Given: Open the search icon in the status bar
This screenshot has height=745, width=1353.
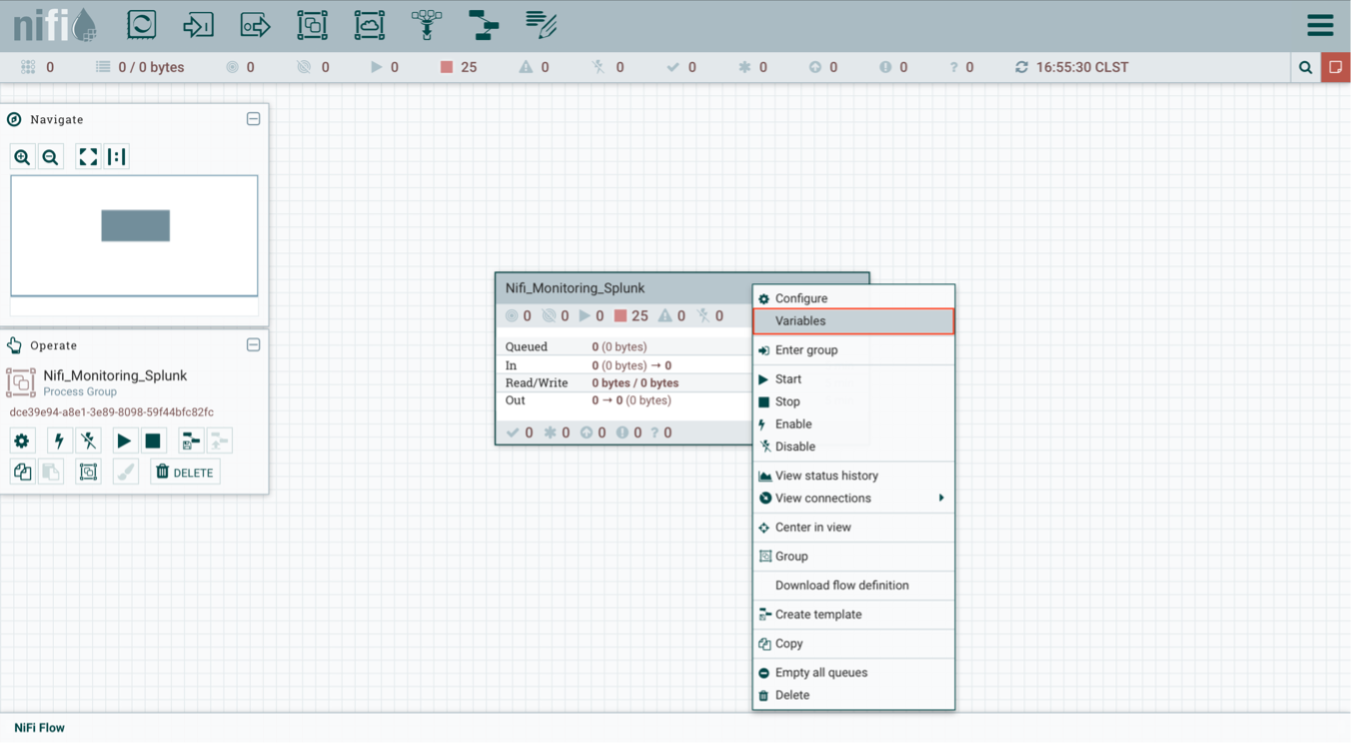Looking at the screenshot, I should click(1305, 67).
